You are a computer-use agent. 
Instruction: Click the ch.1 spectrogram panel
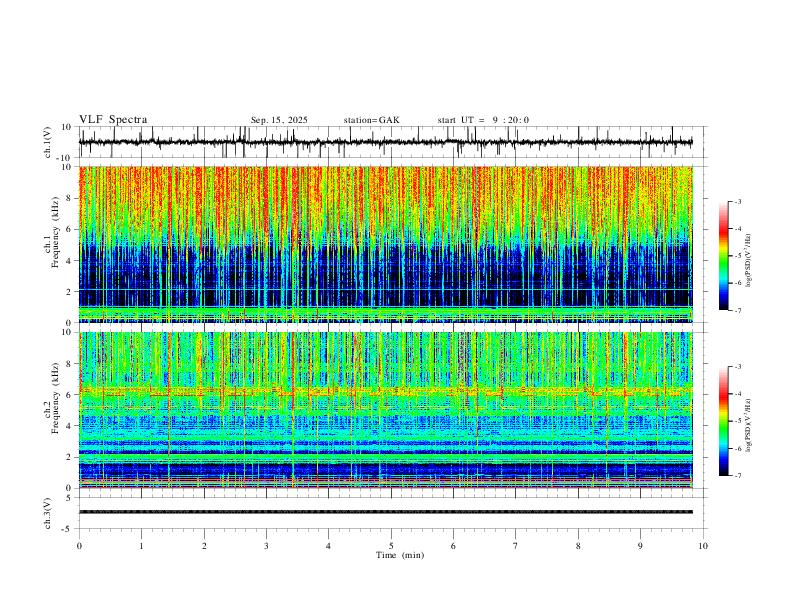click(x=385, y=244)
